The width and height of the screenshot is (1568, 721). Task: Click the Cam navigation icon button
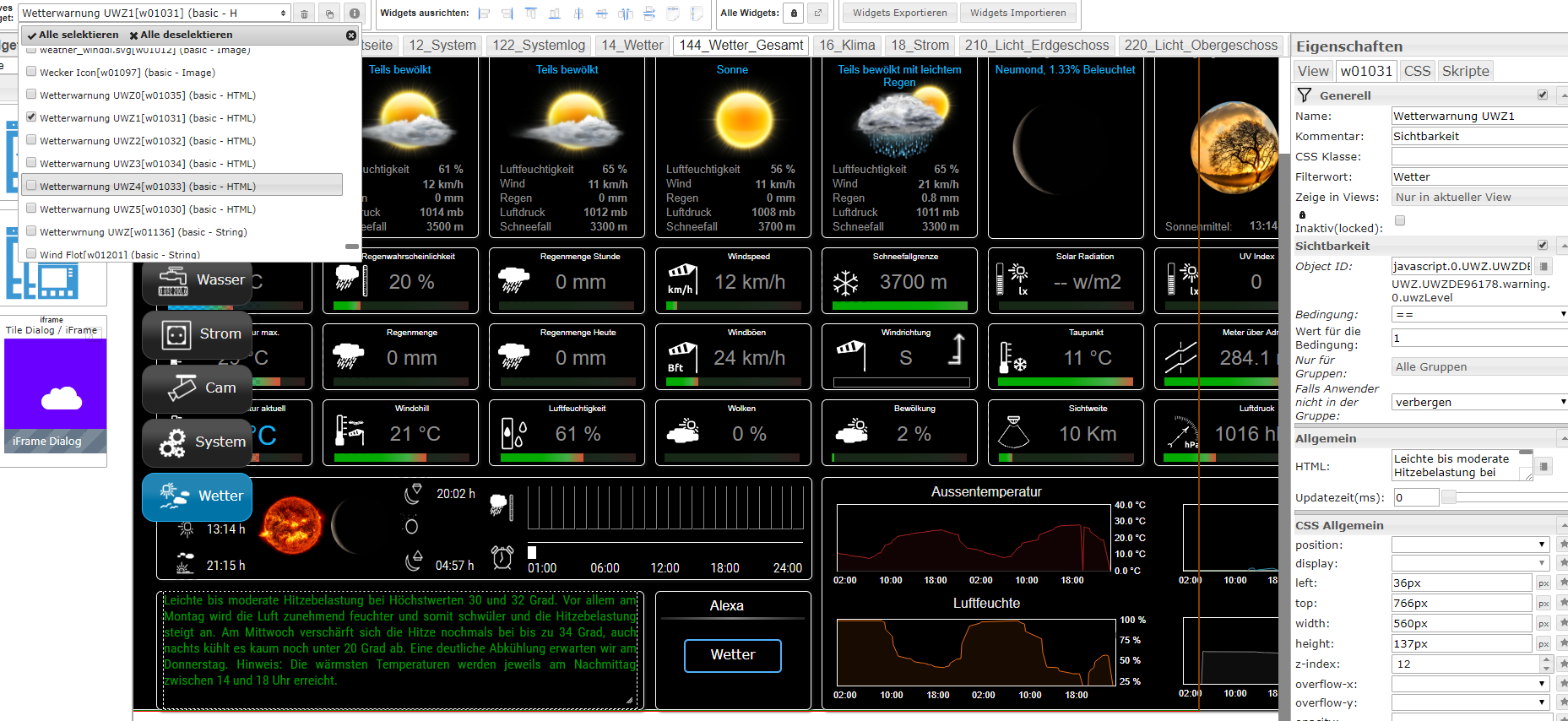point(198,388)
